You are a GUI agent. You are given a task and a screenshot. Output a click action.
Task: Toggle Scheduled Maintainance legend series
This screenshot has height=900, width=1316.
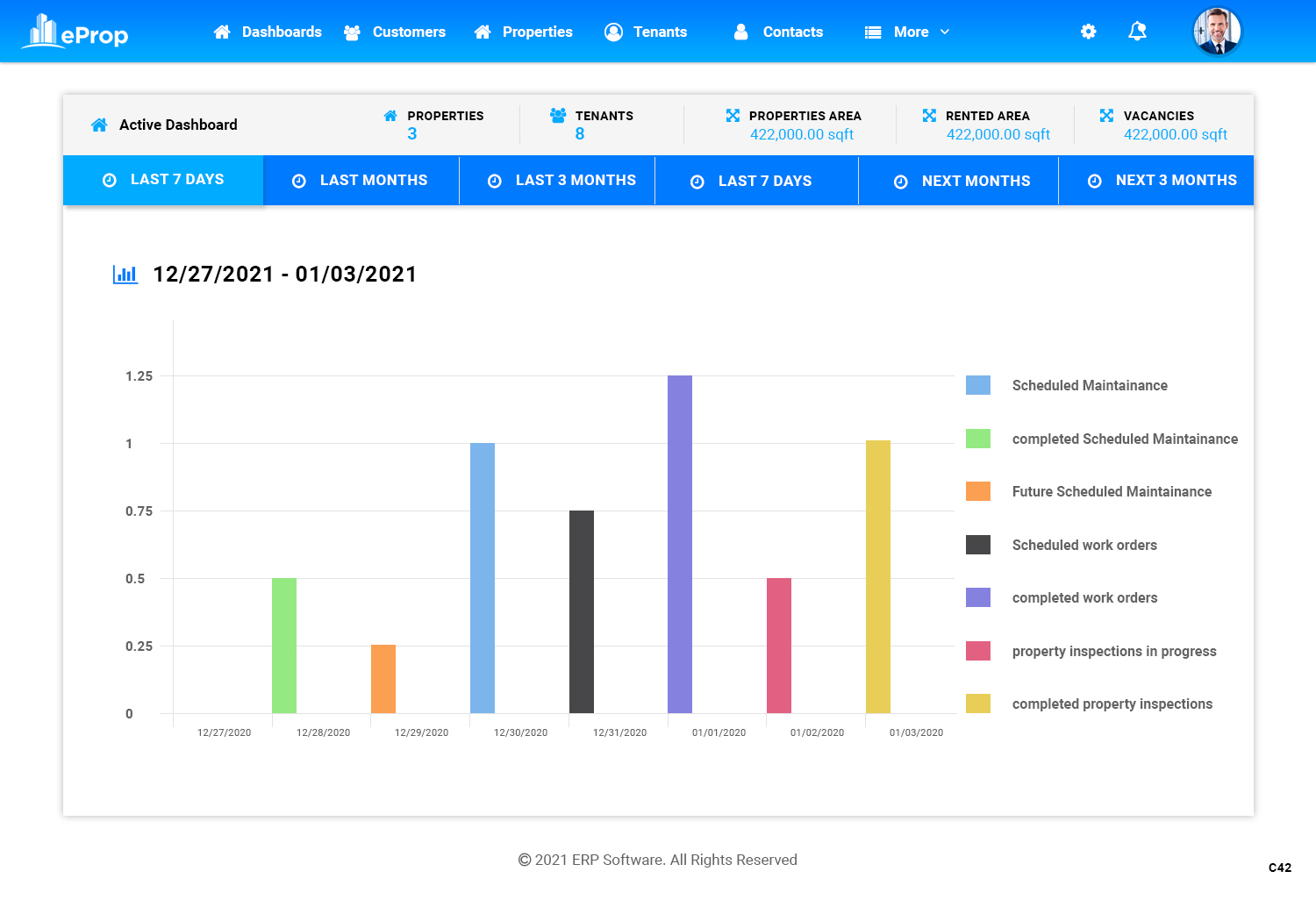click(x=1089, y=385)
